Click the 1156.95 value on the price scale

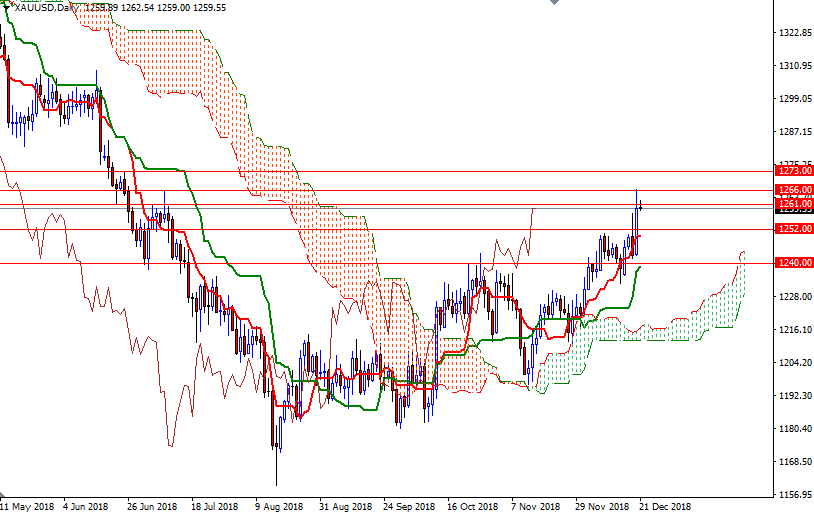pos(794,495)
